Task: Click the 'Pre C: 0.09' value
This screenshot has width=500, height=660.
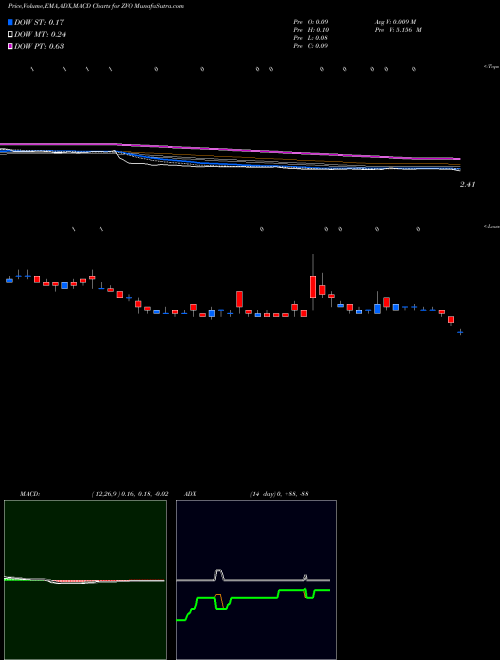Action: click(x=311, y=46)
